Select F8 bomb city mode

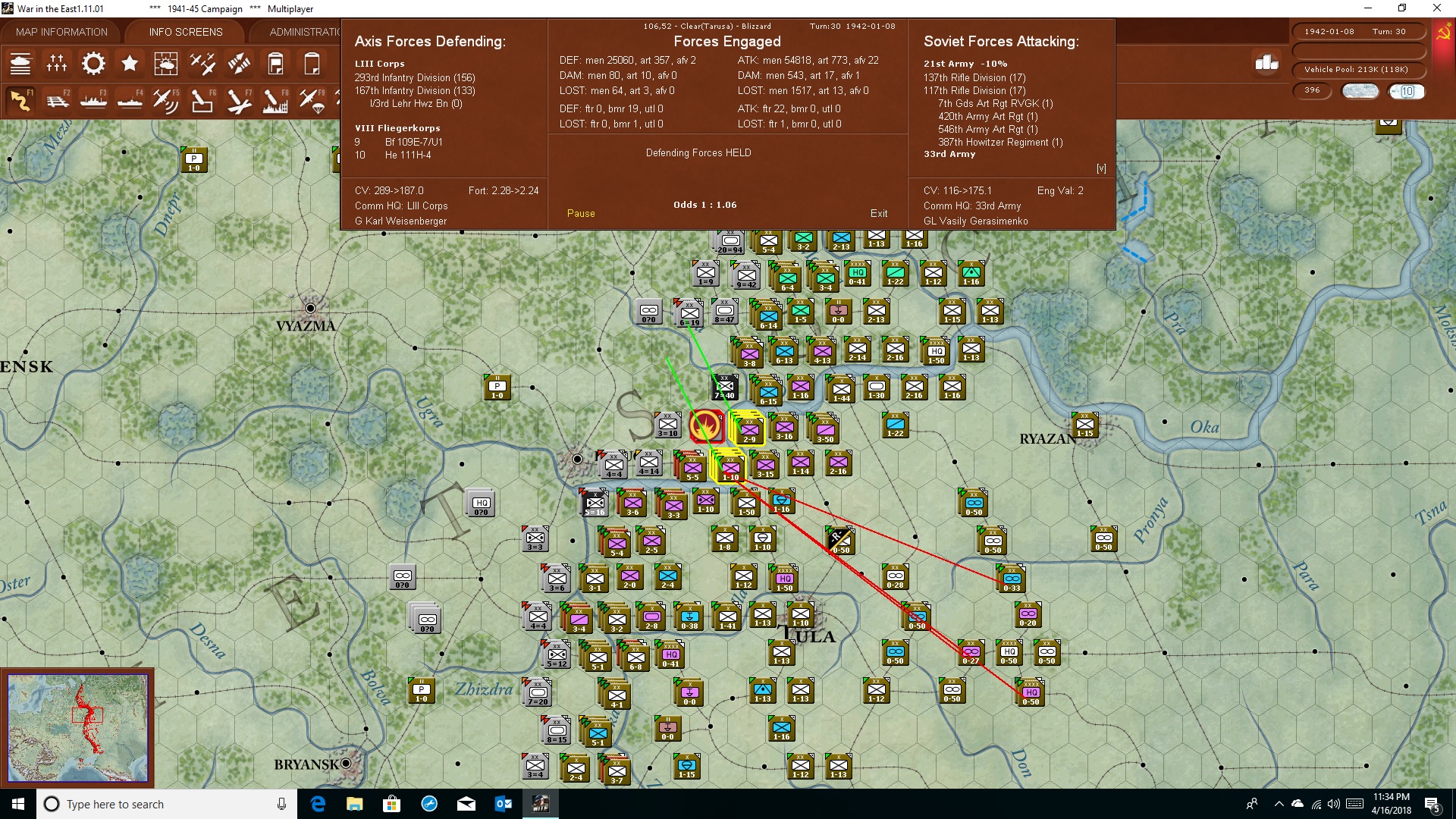coord(275,100)
